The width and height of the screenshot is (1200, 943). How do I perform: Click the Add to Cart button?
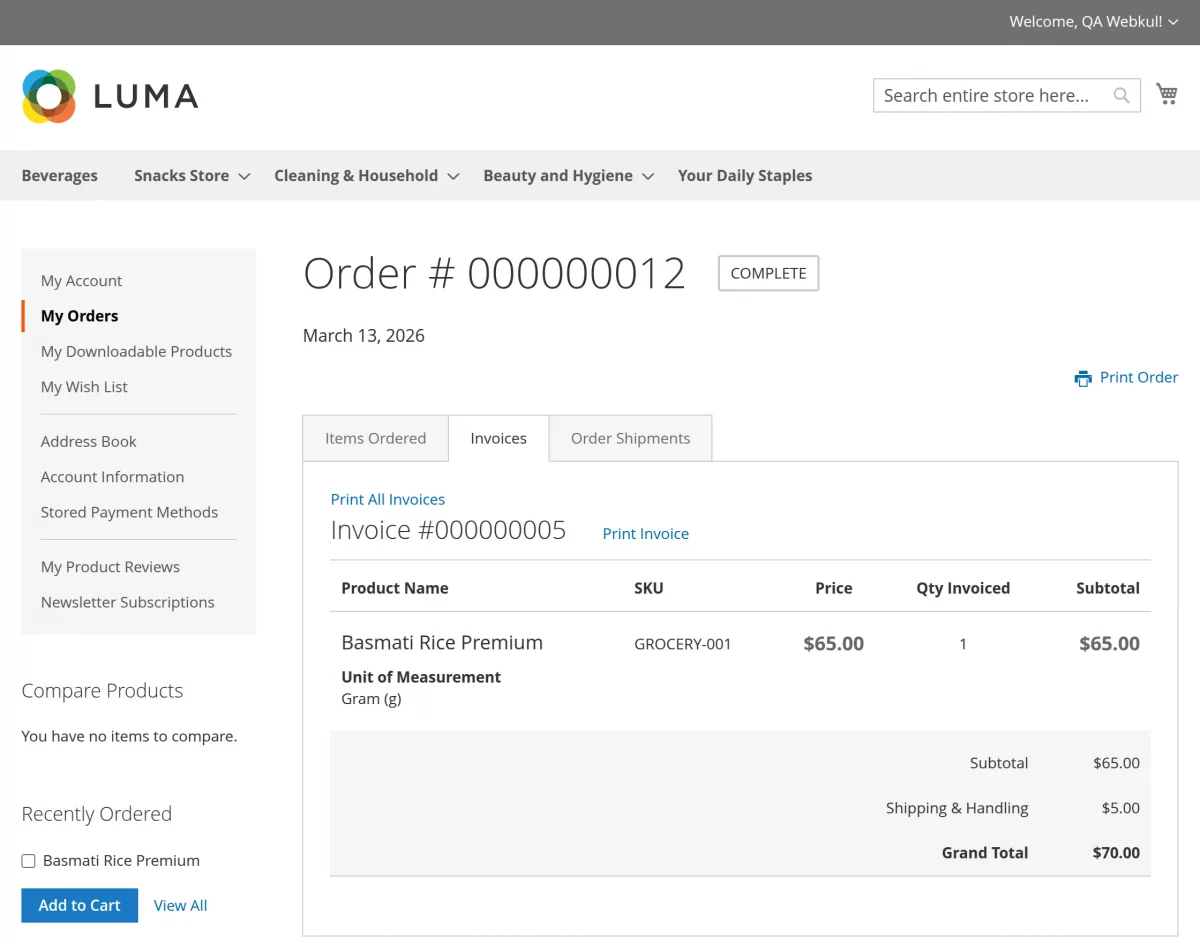(x=79, y=905)
